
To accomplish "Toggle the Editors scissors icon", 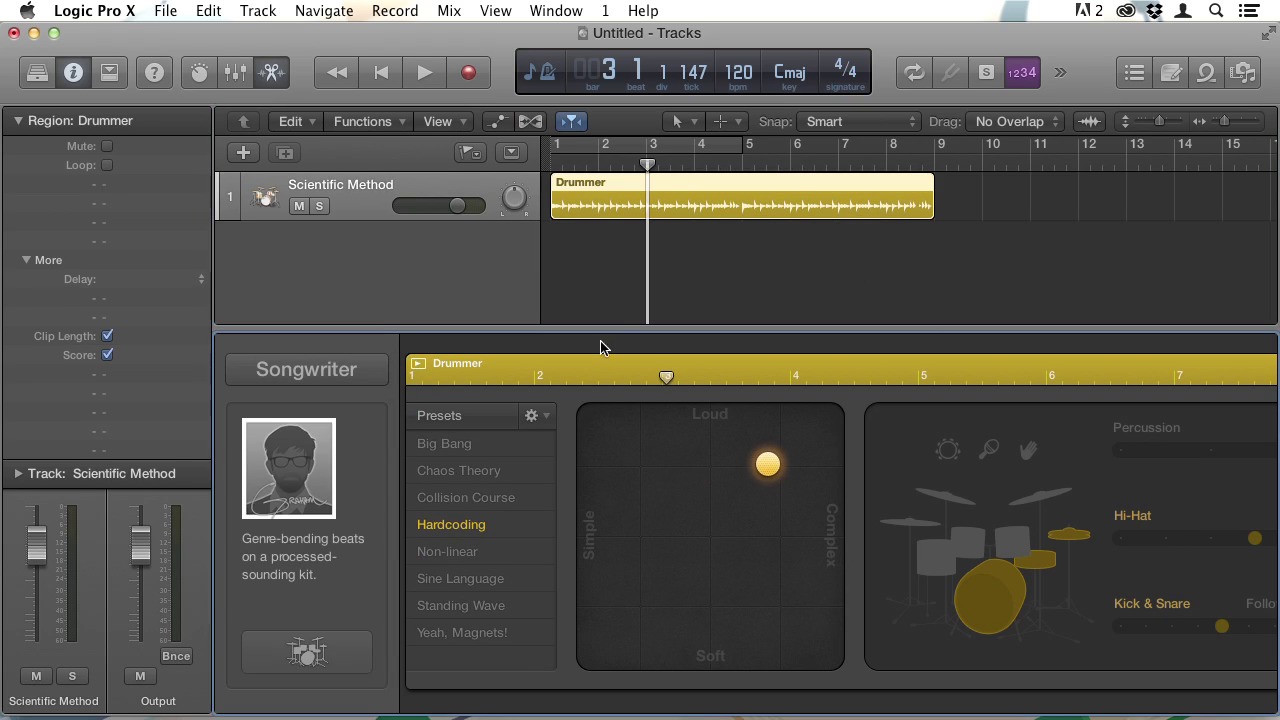I will click(271, 72).
